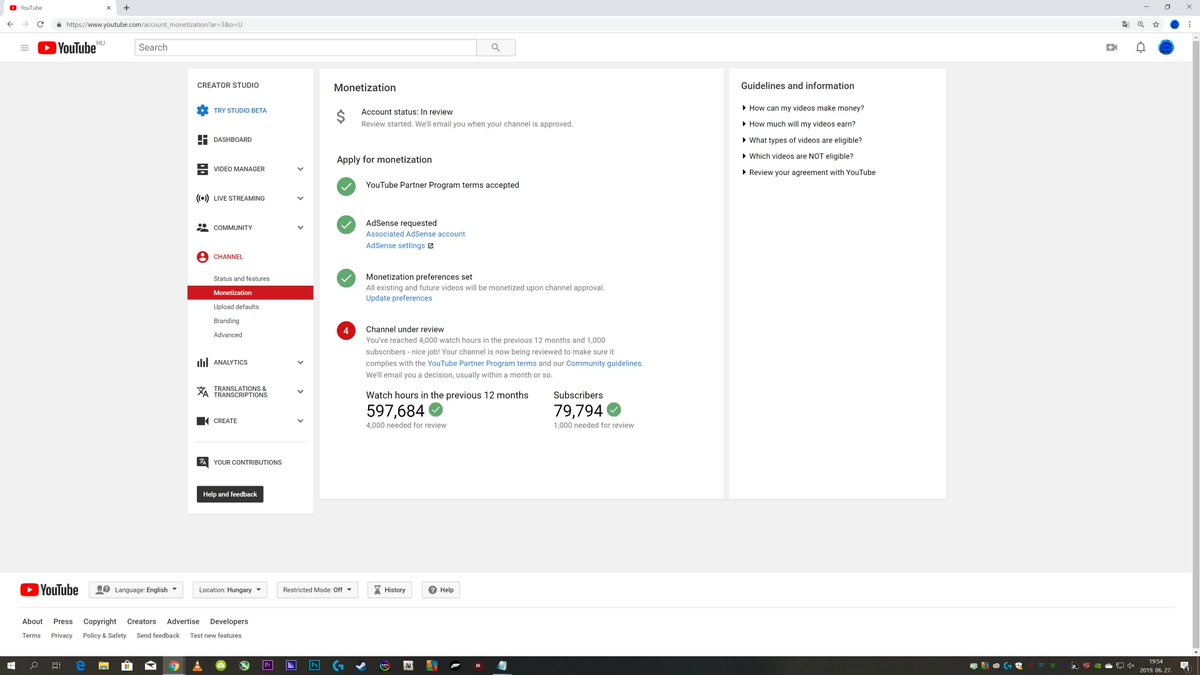Select the YouTube browser tab
1200x675 pixels.
(58, 7)
